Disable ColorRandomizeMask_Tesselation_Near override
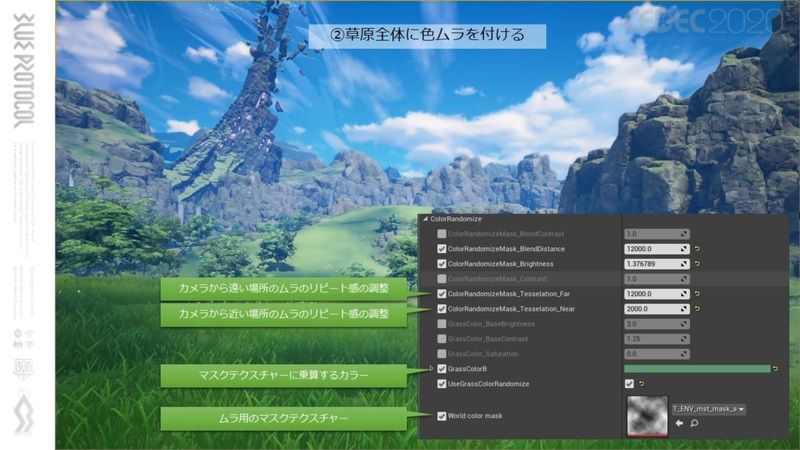This screenshot has height=450, width=800. pos(442,309)
